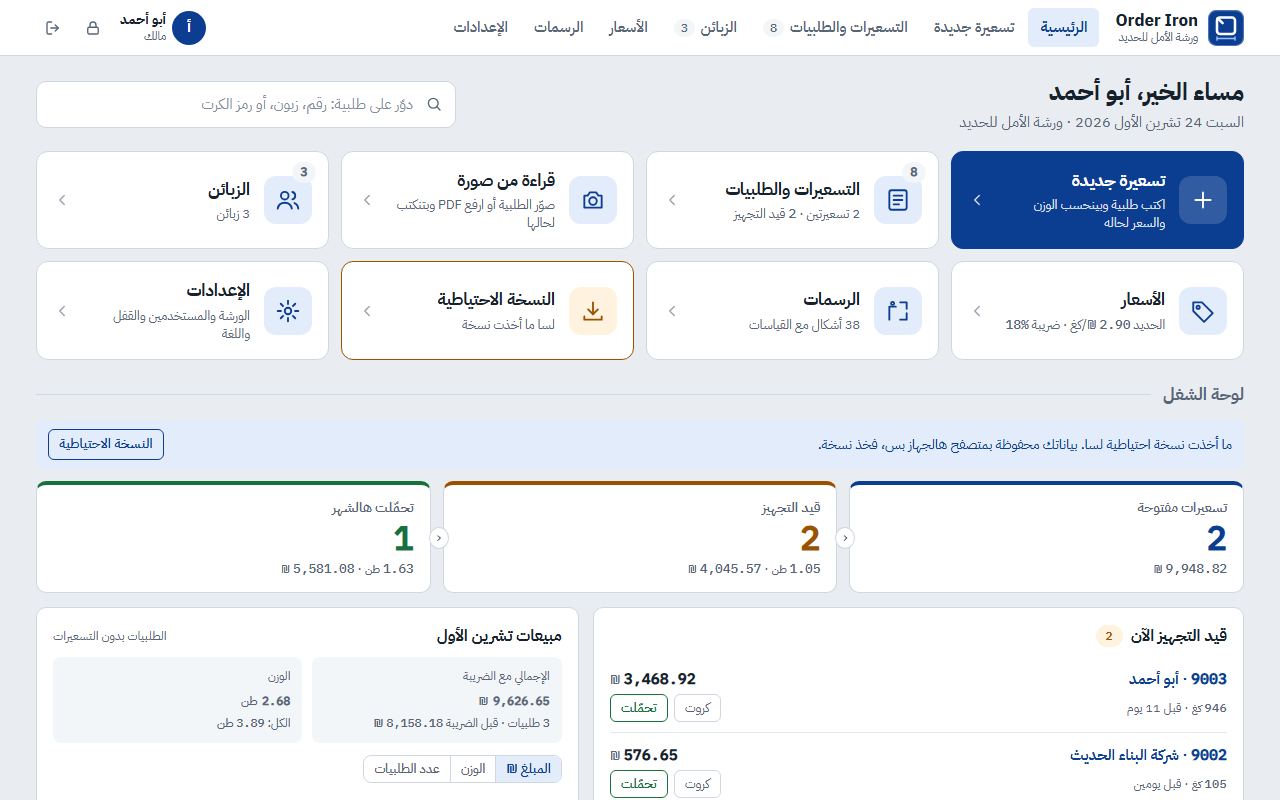Open التسعيرات والطلبيات in the top navigation
The height and width of the screenshot is (800, 1280).
point(836,28)
